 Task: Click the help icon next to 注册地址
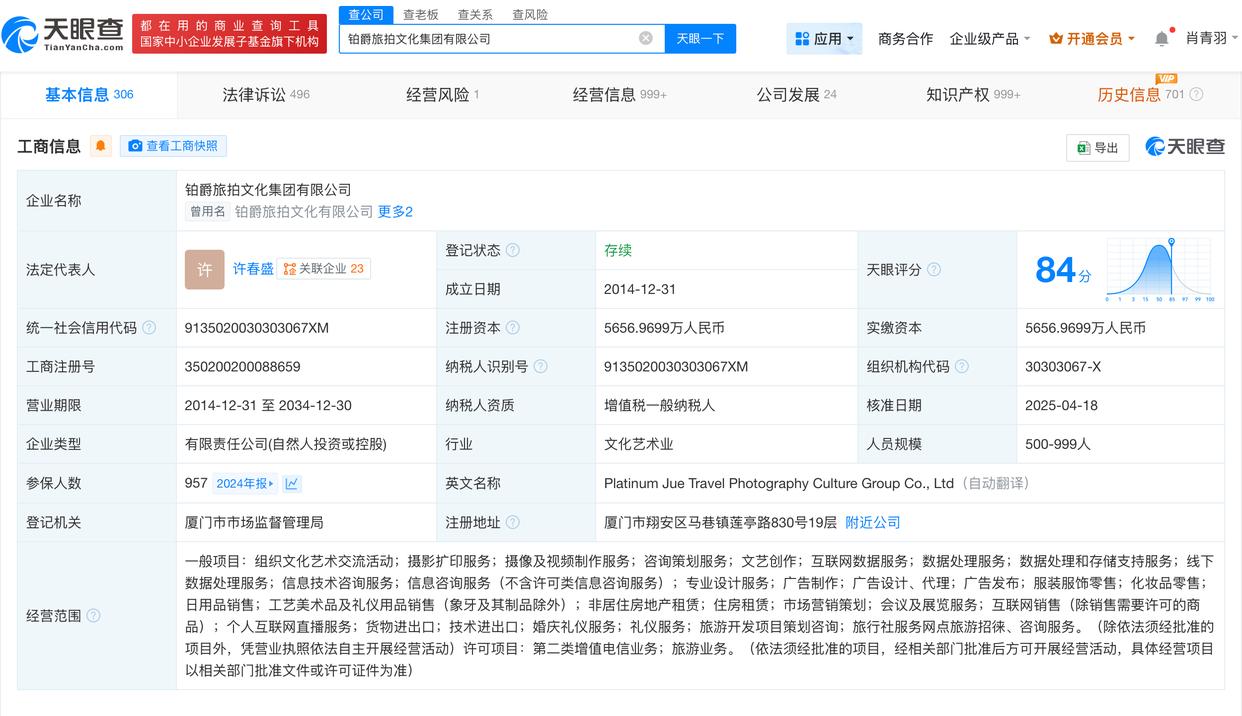pyautogui.click(x=513, y=523)
